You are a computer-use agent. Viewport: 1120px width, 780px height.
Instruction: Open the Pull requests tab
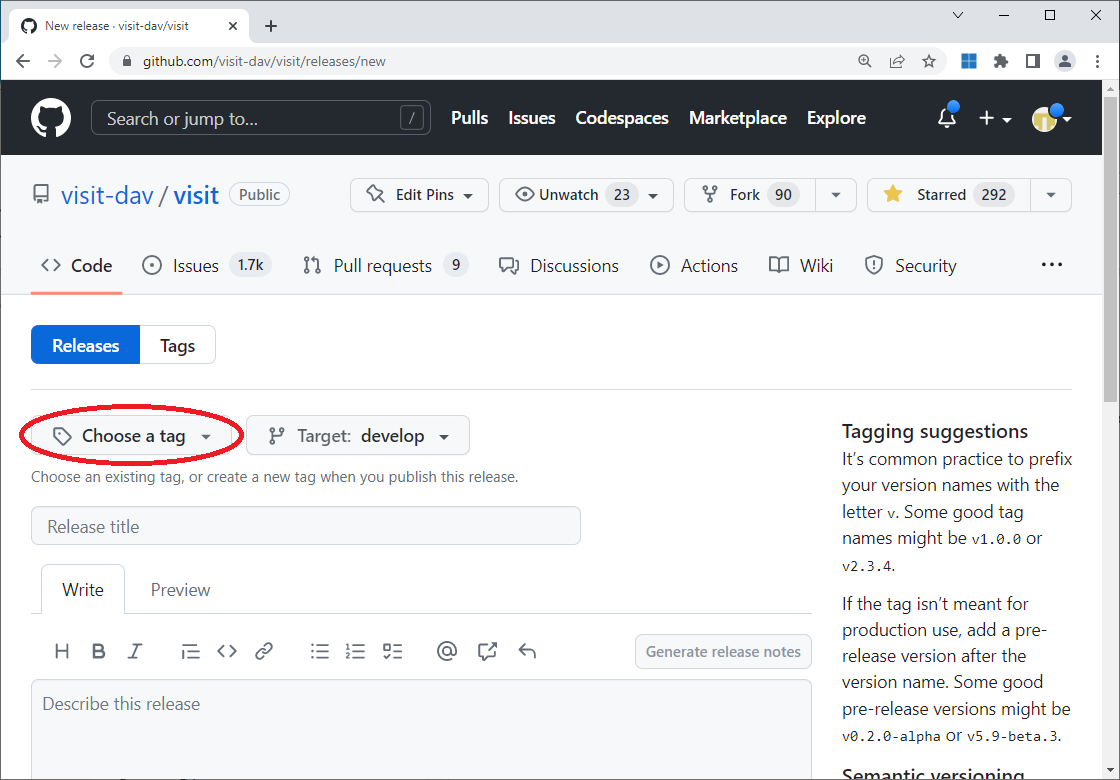(x=385, y=266)
